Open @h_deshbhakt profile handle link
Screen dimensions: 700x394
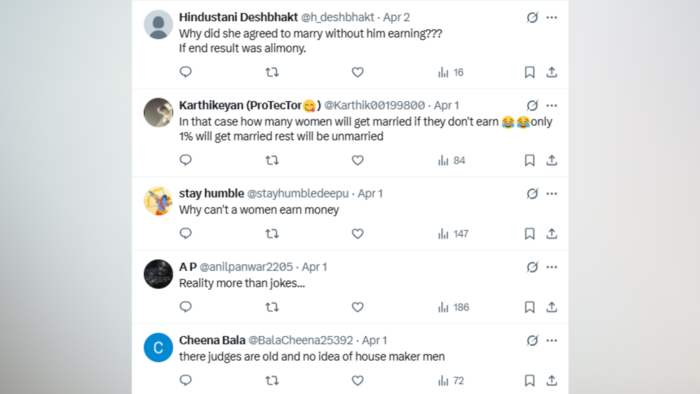337,17
